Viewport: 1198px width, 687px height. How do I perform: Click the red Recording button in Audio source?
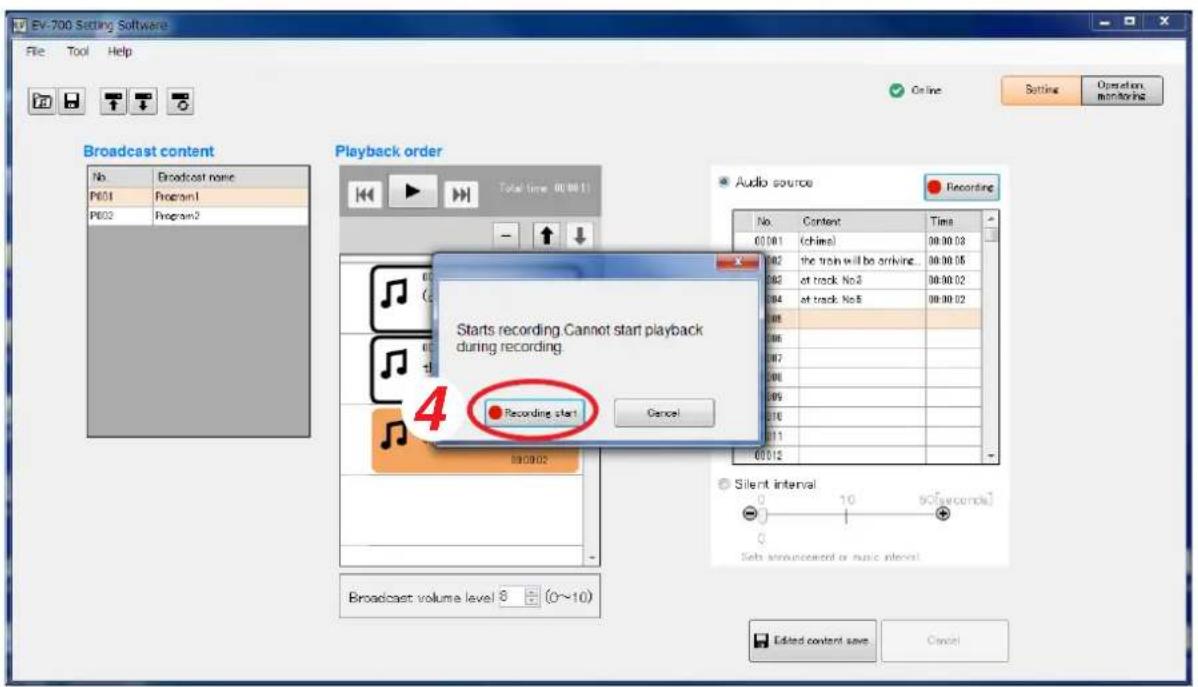tap(961, 187)
